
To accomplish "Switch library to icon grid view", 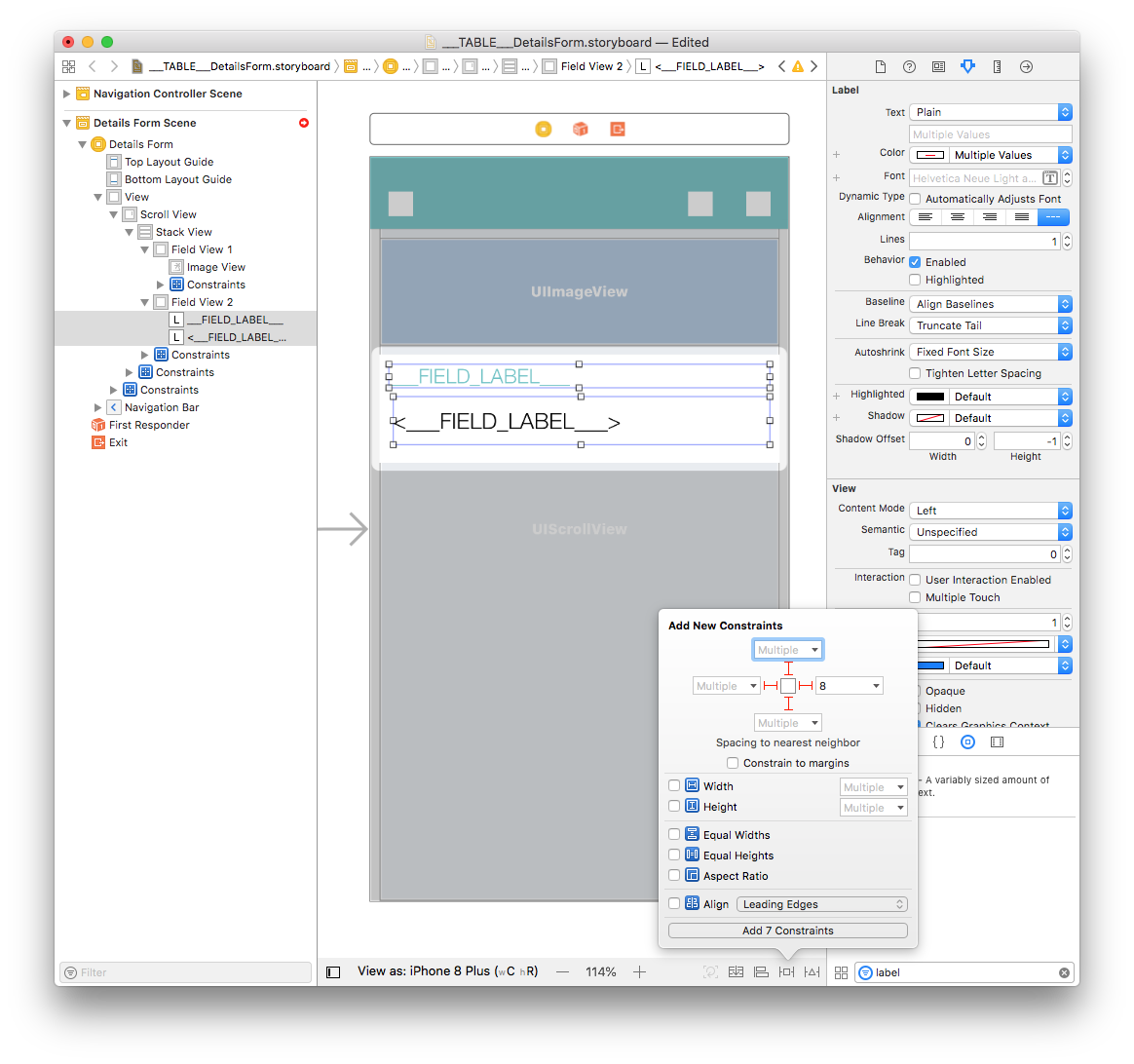I will 841,972.
